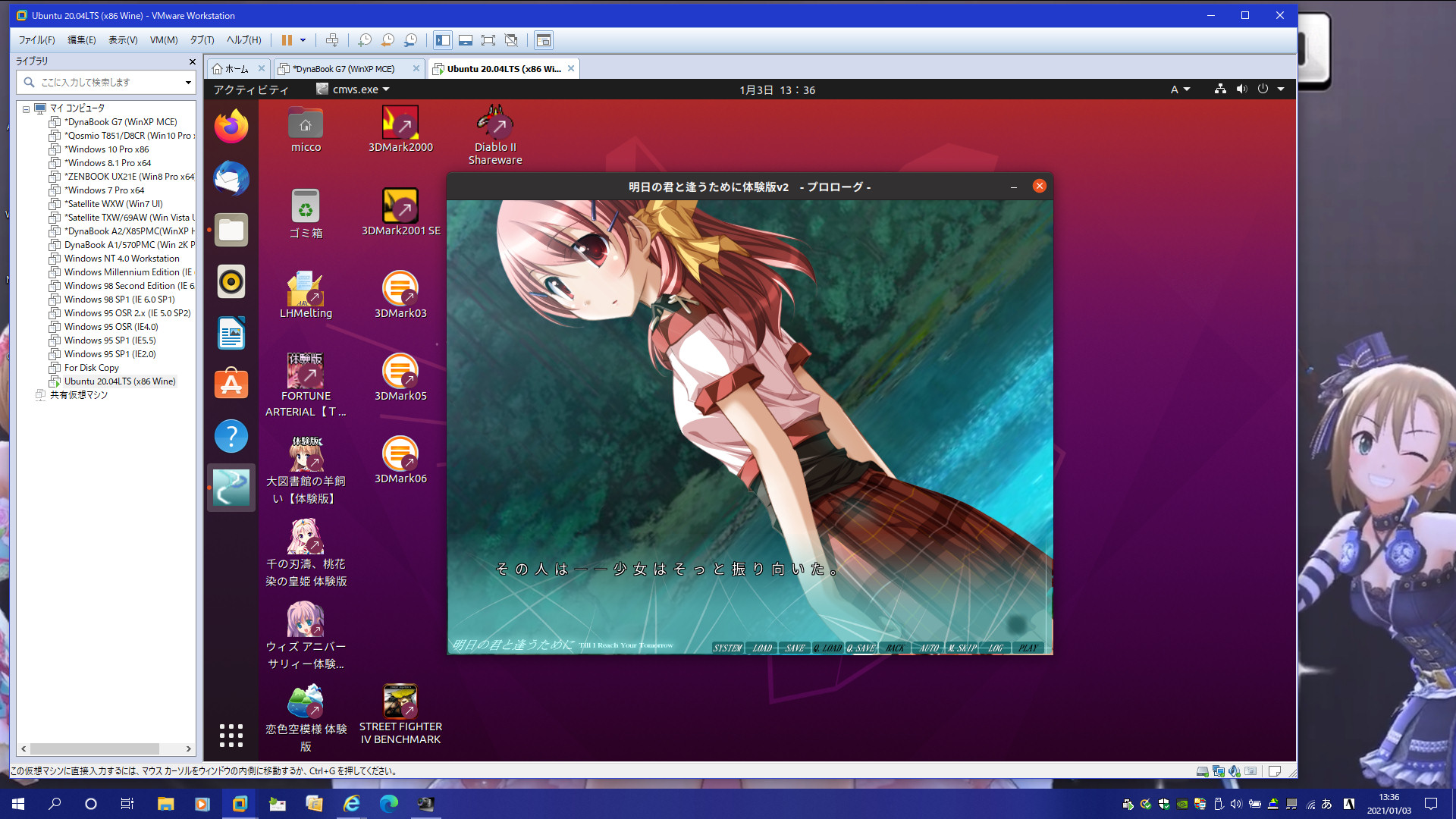Click the running cmvs game dock icon
The height and width of the screenshot is (819, 1456).
tap(231, 488)
